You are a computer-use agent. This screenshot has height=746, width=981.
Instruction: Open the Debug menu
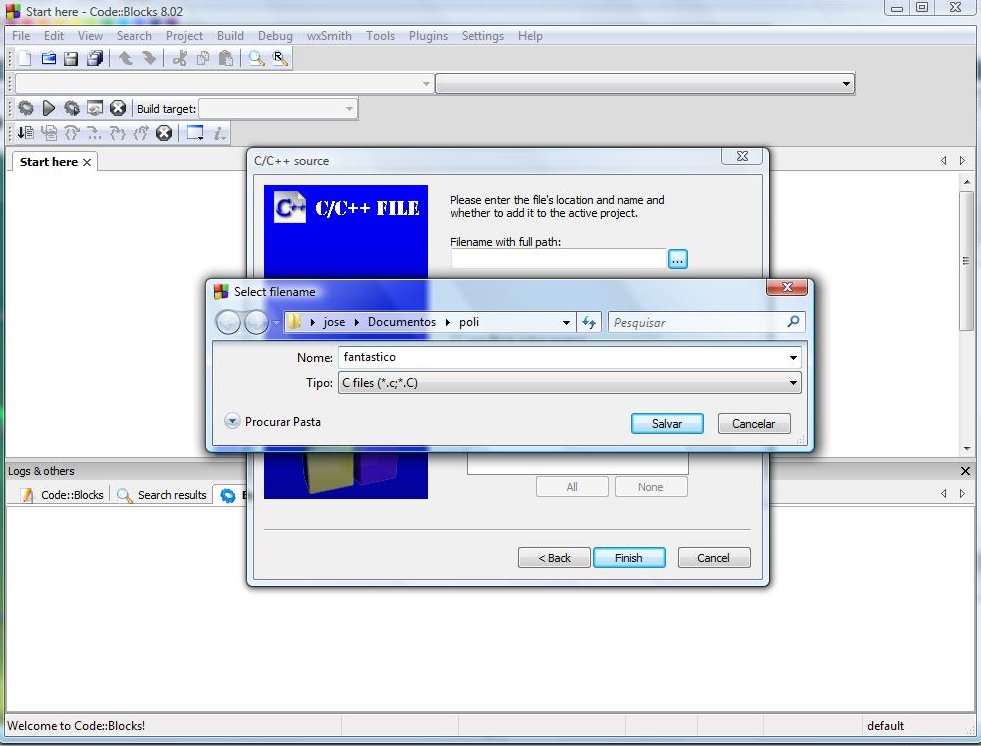(275, 36)
